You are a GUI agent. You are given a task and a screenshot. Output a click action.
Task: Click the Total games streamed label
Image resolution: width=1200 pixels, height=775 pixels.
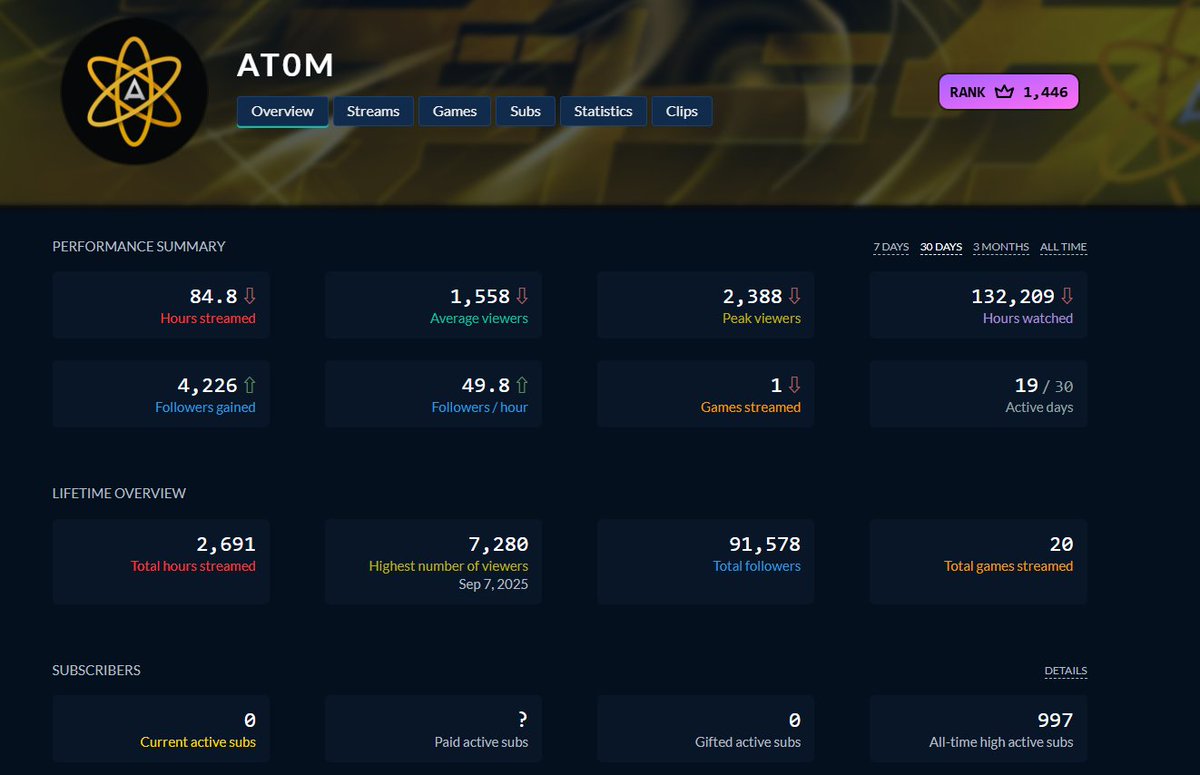click(1009, 566)
